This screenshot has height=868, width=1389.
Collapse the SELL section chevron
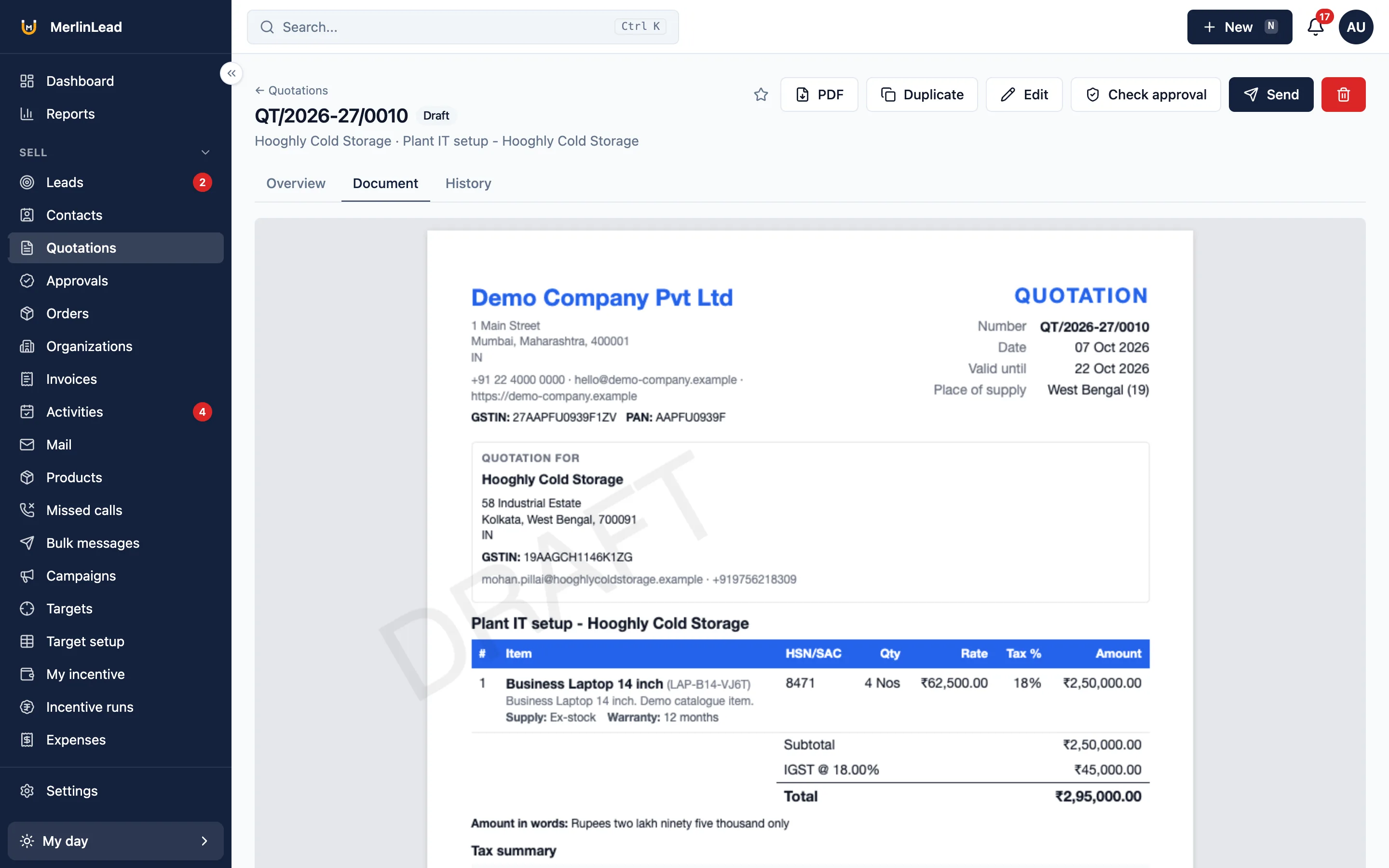pos(205,152)
